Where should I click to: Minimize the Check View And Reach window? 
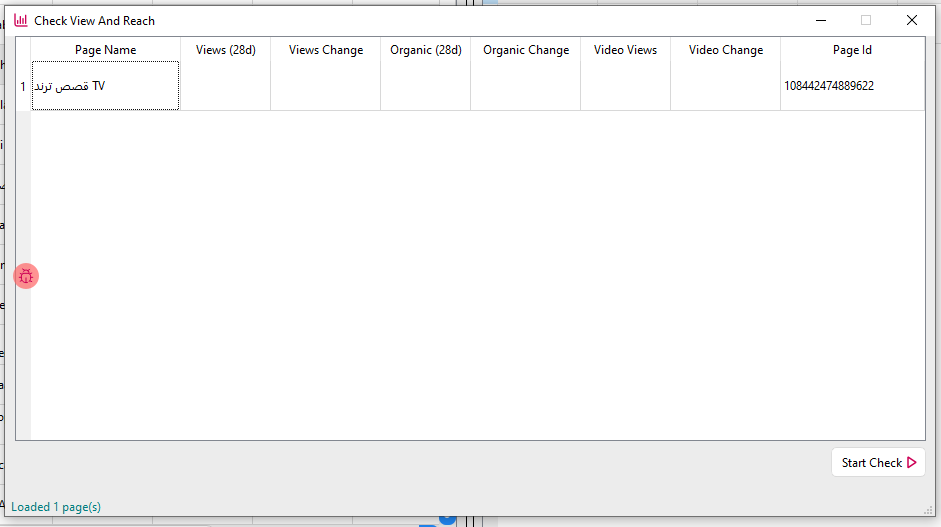click(821, 20)
